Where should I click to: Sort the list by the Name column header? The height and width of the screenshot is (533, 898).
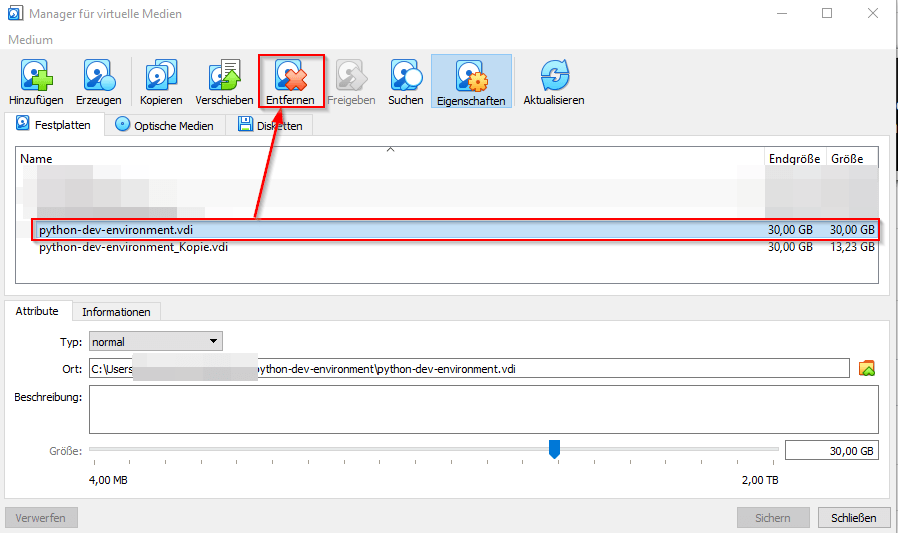point(37,159)
